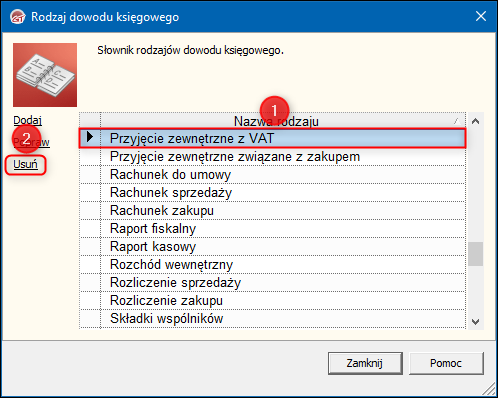Open help with the Pomoc button
Viewport: 498px width, 398px height.
pyautogui.click(x=446, y=363)
